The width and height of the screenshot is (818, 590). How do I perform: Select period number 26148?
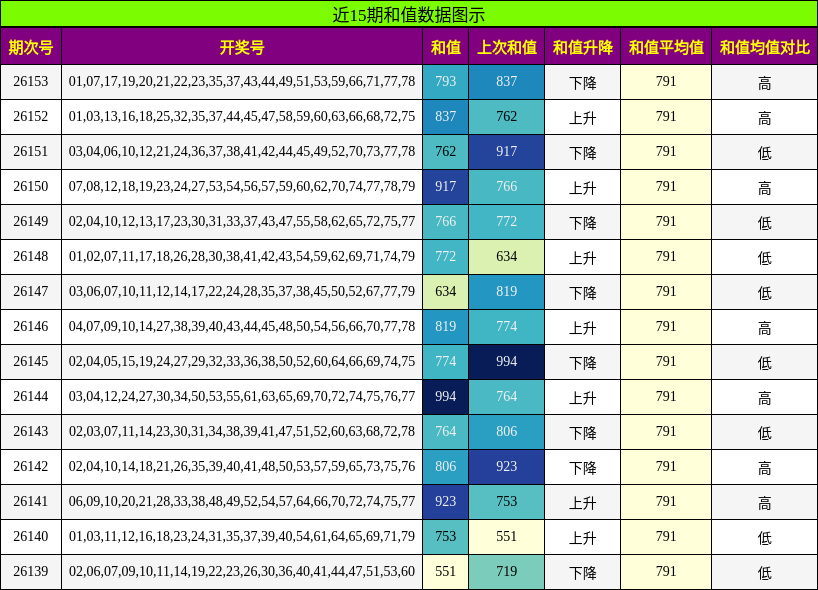tap(31, 256)
